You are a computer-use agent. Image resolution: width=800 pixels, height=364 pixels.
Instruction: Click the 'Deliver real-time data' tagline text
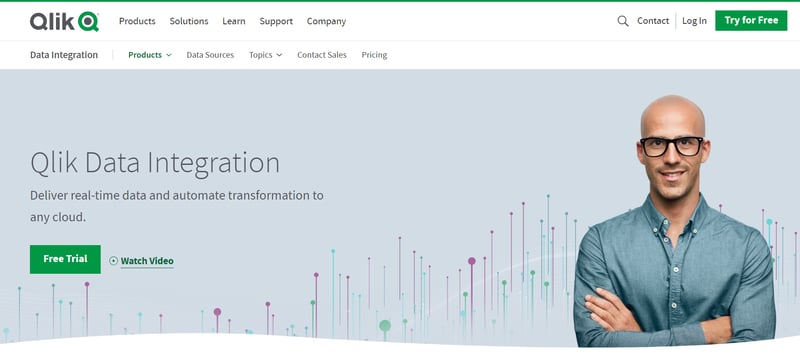pos(177,206)
